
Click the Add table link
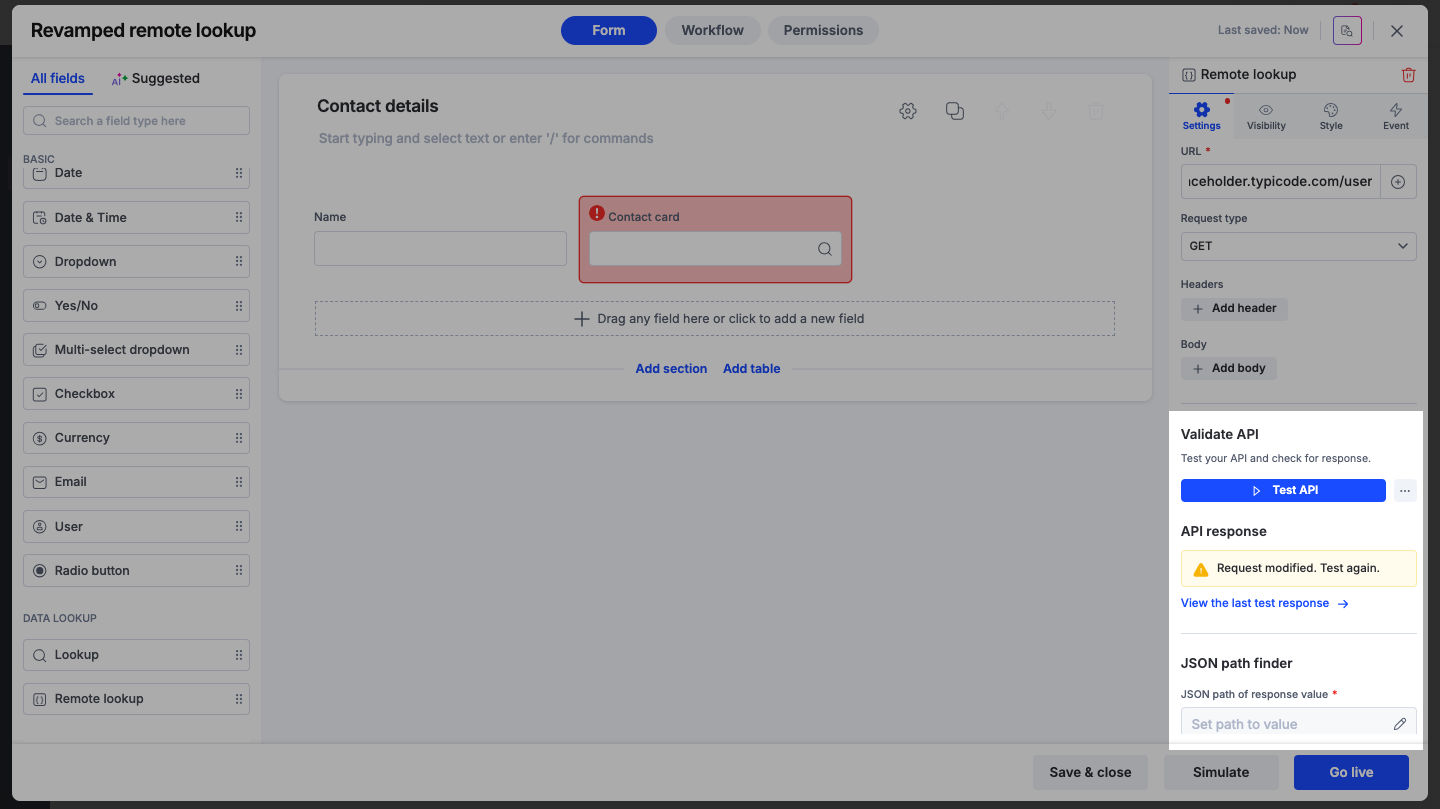point(752,369)
